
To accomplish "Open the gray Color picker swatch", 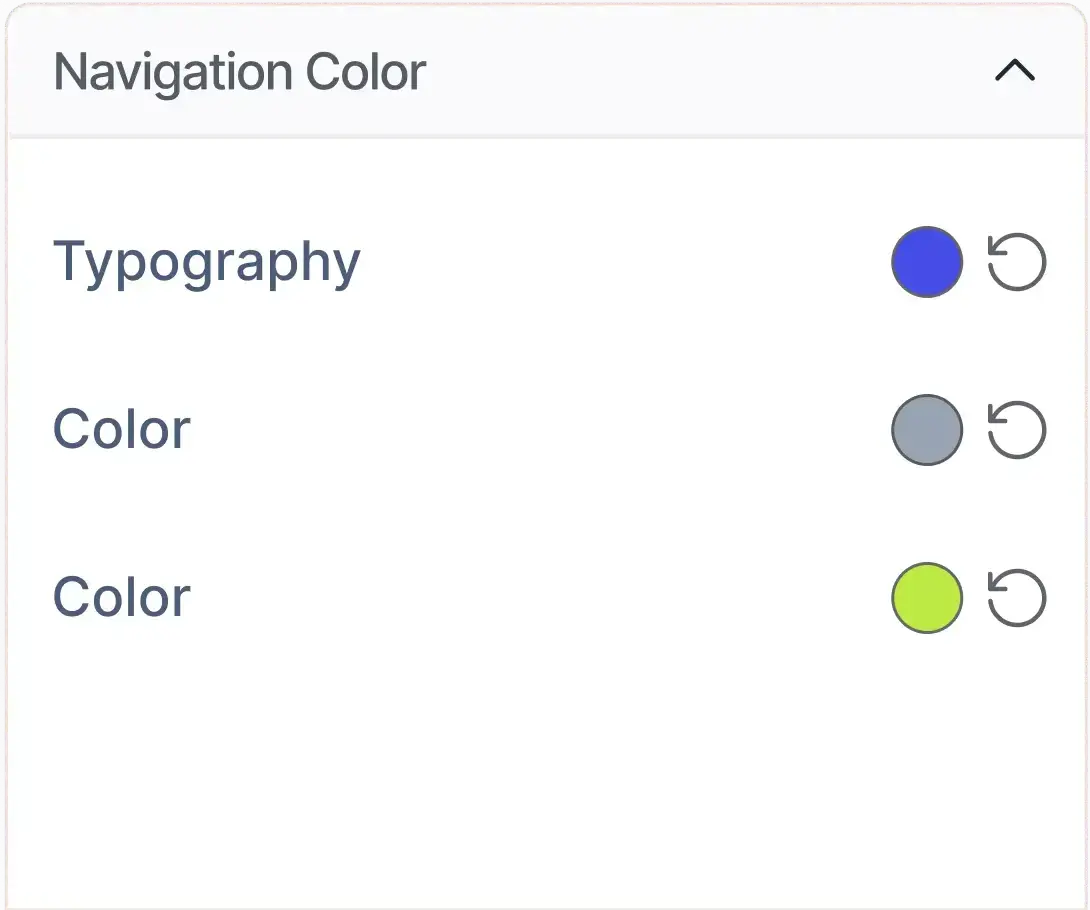I will coord(927,430).
